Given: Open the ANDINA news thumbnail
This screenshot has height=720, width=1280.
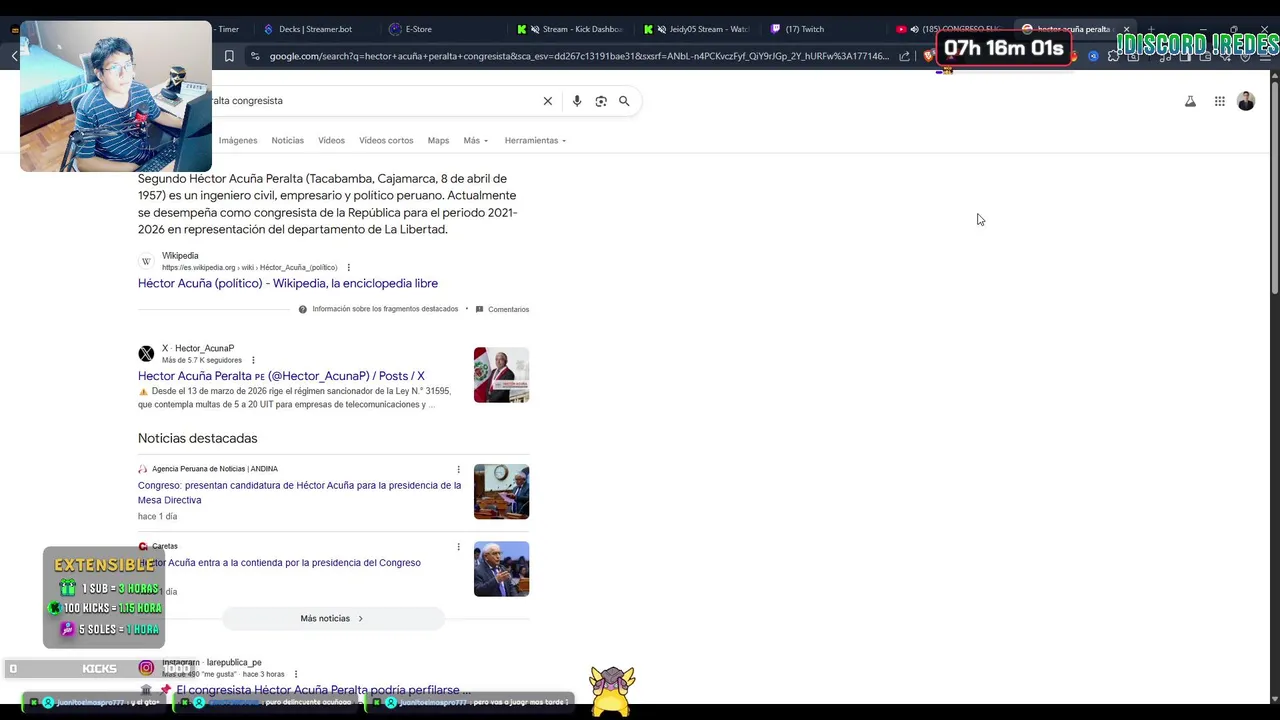Looking at the screenshot, I should pos(501,492).
